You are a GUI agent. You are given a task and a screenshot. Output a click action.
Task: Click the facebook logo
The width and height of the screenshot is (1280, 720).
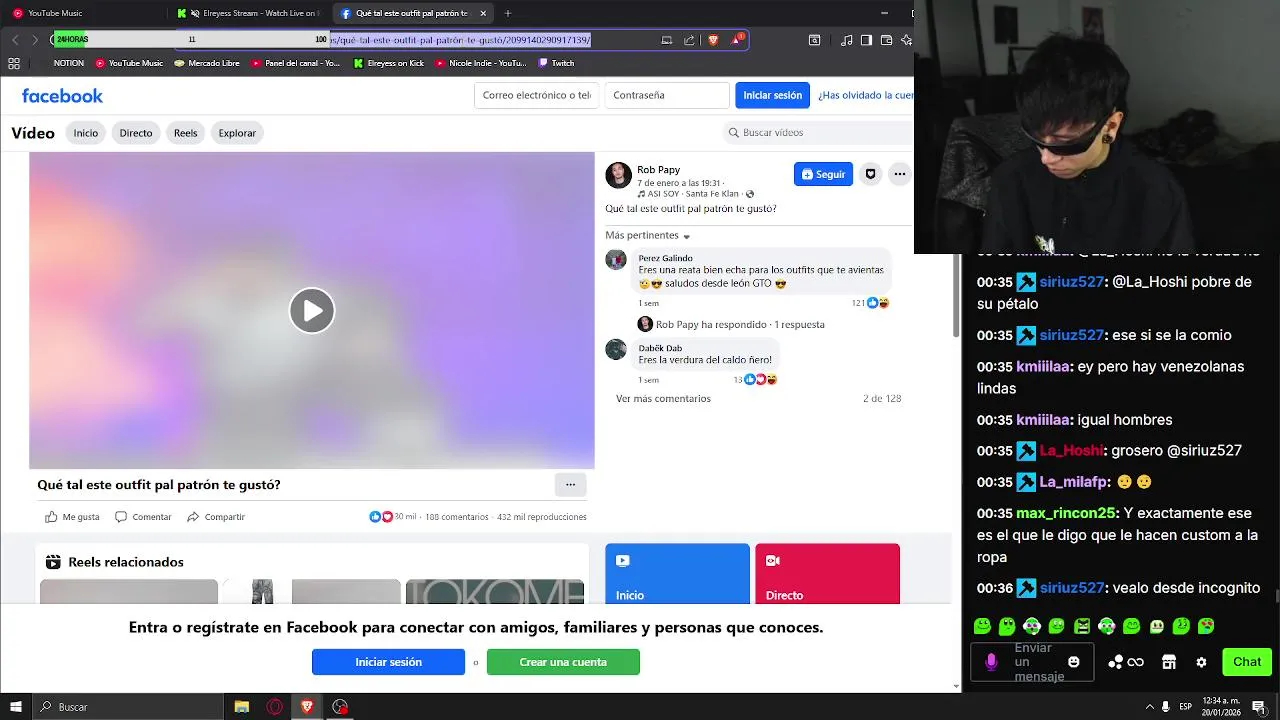[62, 96]
